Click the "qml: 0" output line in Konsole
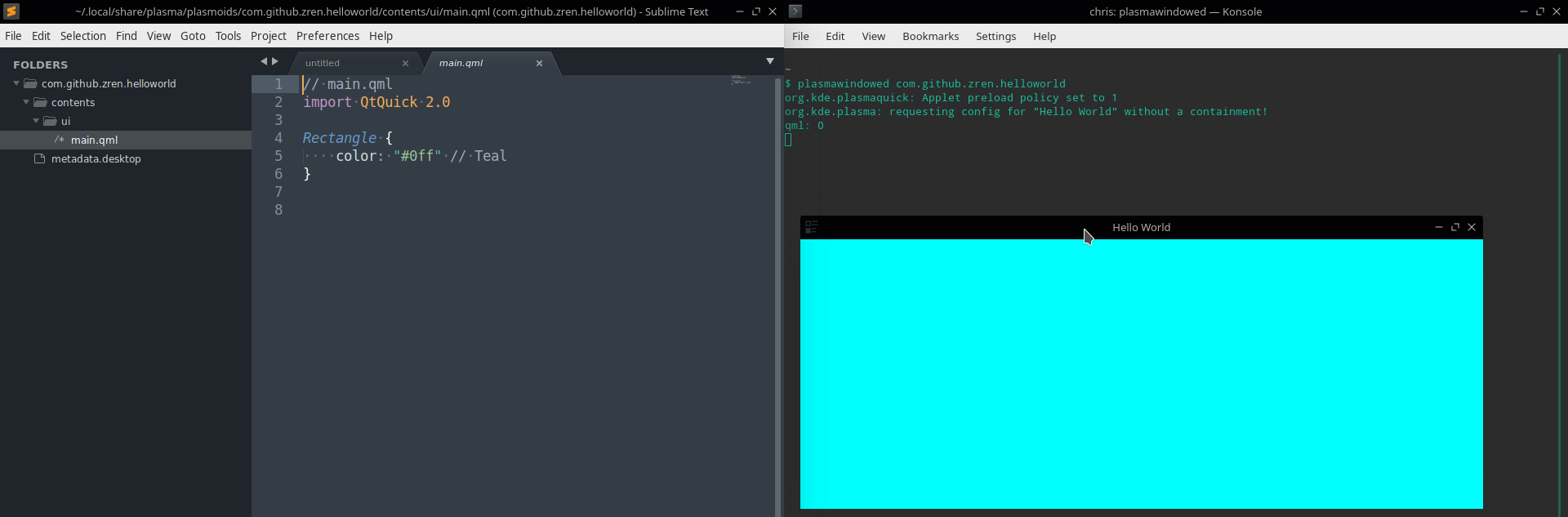 [804, 126]
